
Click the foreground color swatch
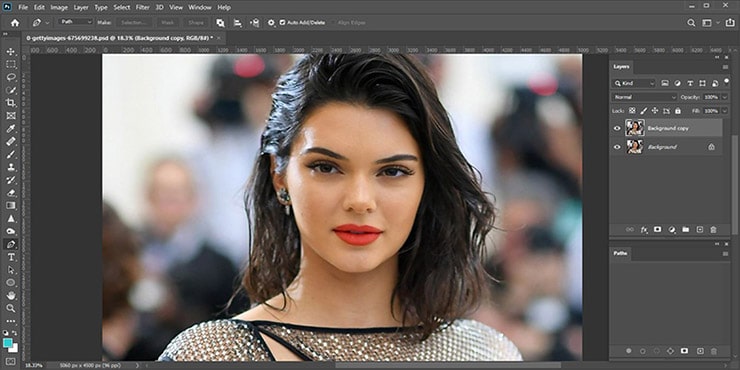pyautogui.click(x=8, y=343)
